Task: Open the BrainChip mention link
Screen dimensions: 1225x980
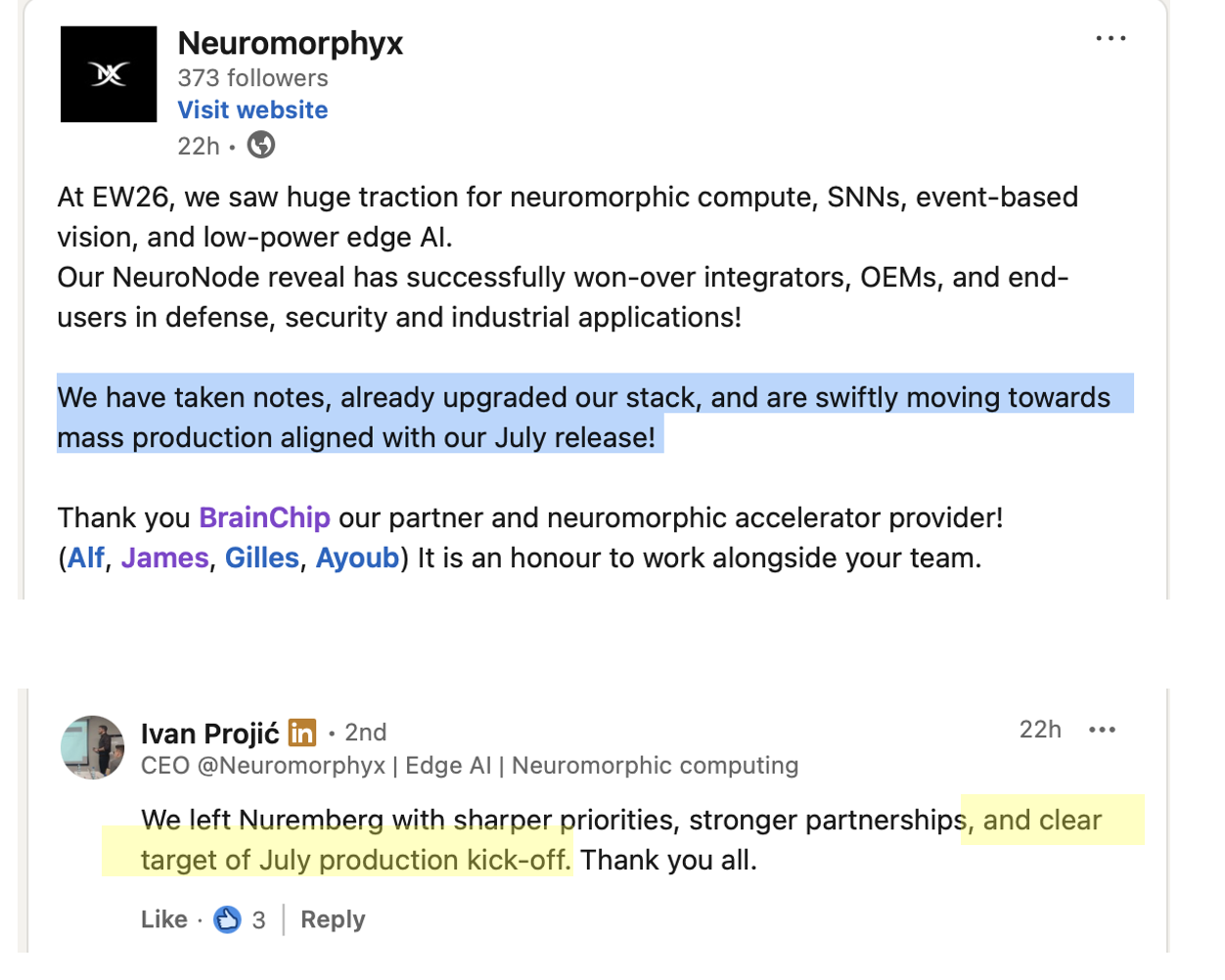Action: 264,517
